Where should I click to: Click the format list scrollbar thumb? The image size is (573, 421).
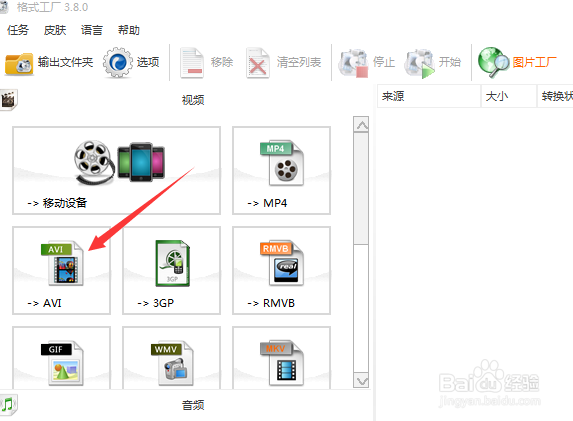coord(361,189)
